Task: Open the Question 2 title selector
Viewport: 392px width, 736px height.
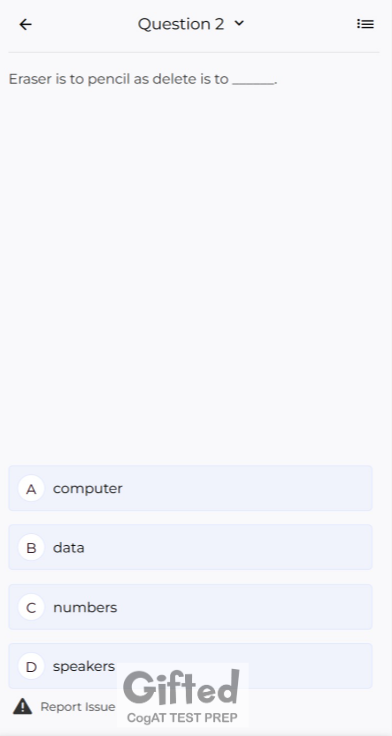Action: (x=191, y=24)
